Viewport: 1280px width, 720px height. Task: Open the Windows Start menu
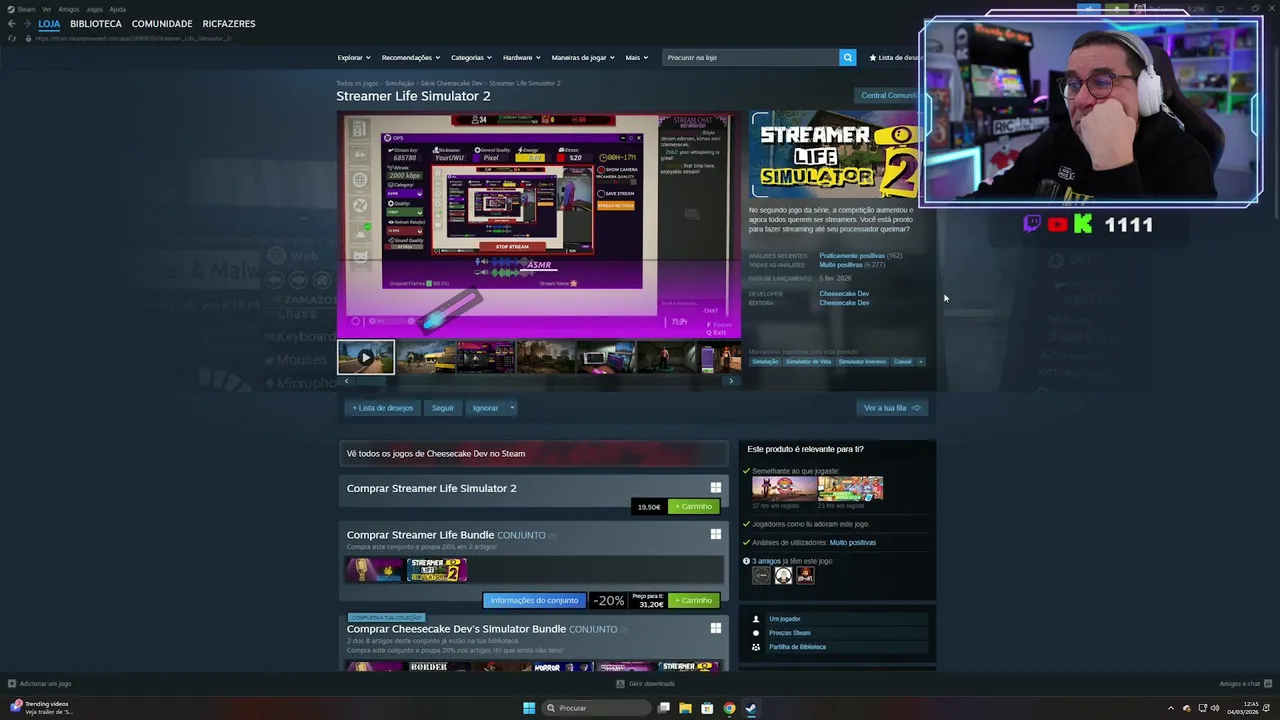point(529,708)
